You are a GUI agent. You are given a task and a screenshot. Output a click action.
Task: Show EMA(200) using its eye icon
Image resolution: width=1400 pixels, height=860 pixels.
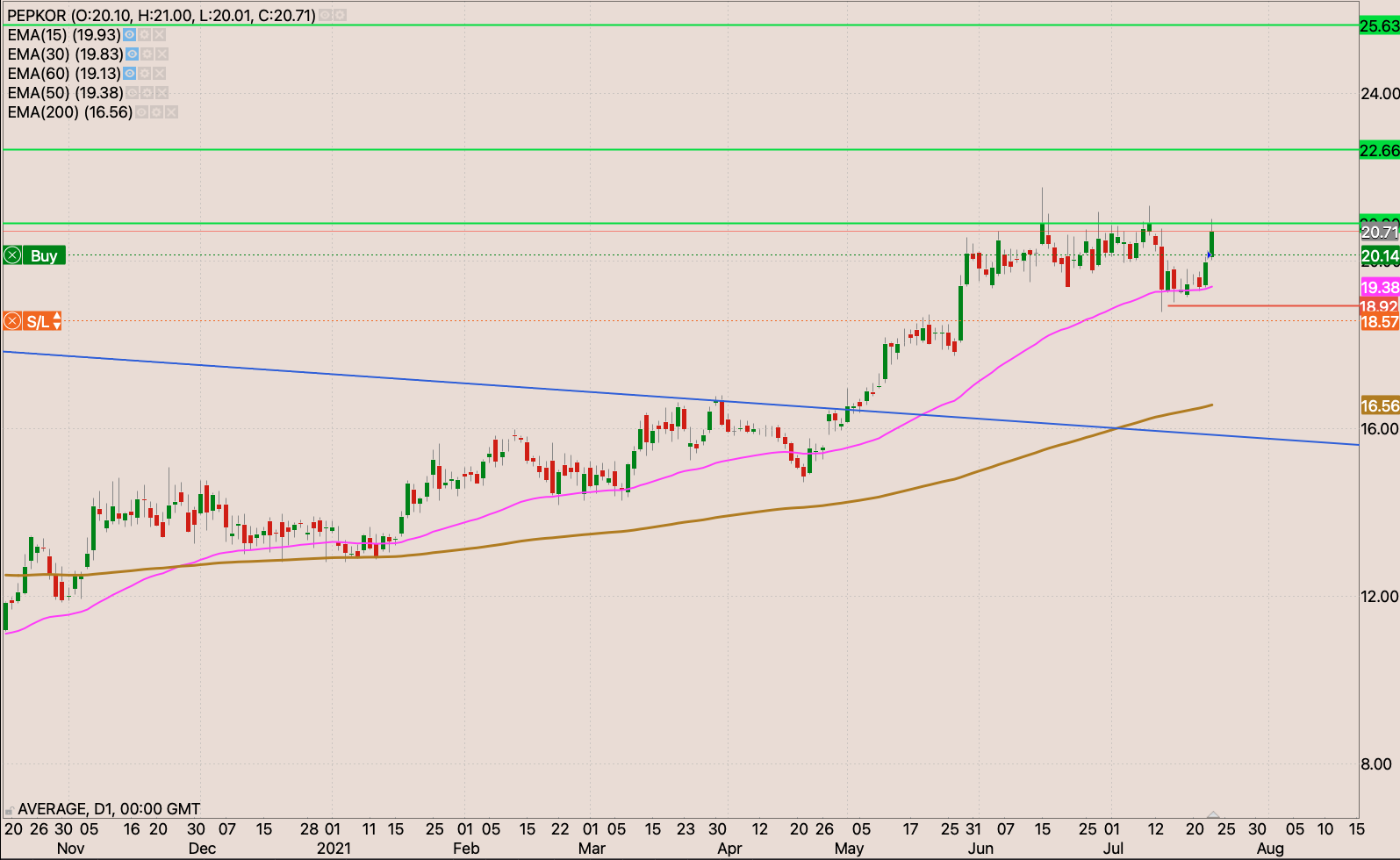[x=141, y=112]
